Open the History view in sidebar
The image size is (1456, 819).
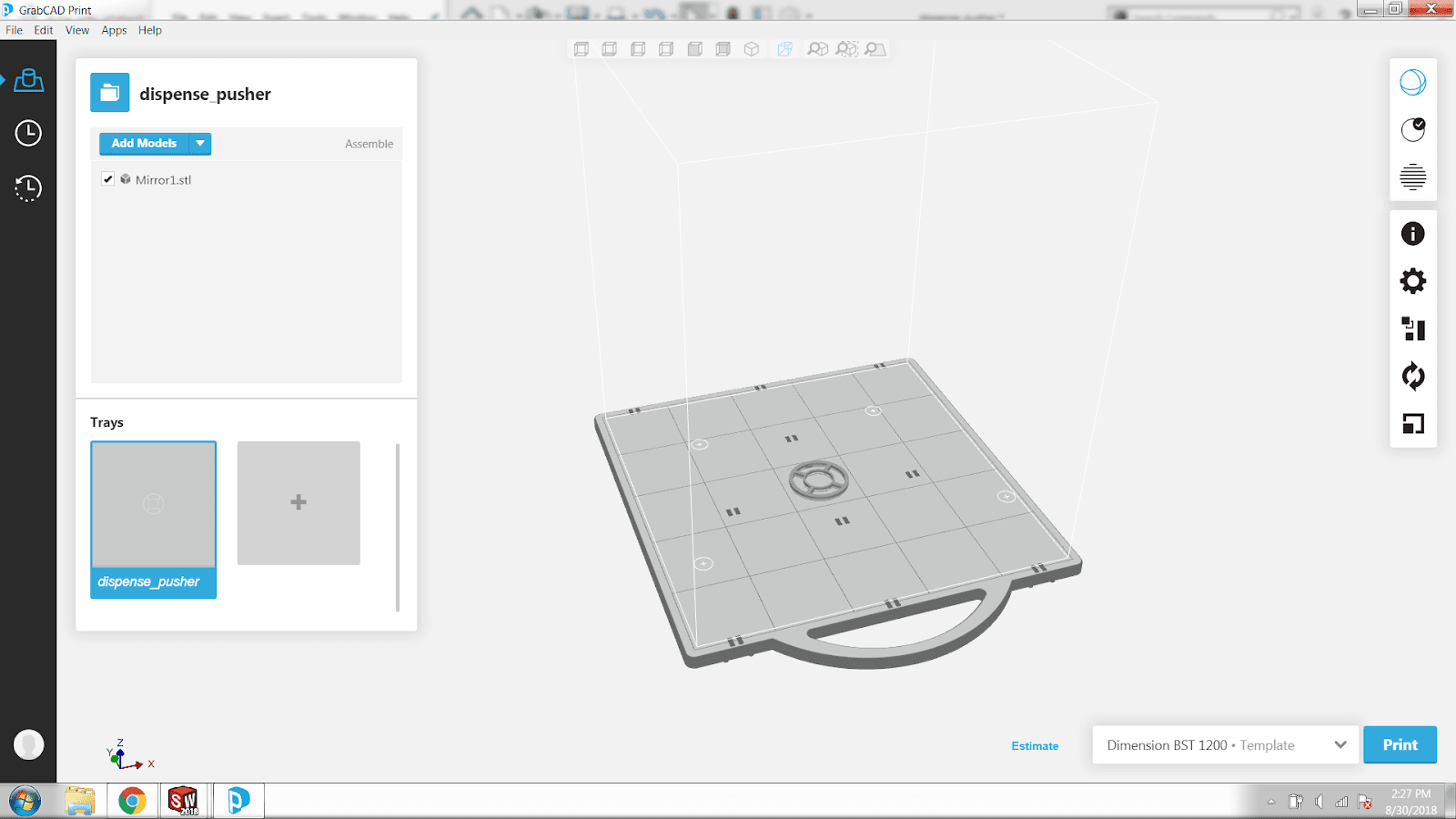click(x=28, y=188)
